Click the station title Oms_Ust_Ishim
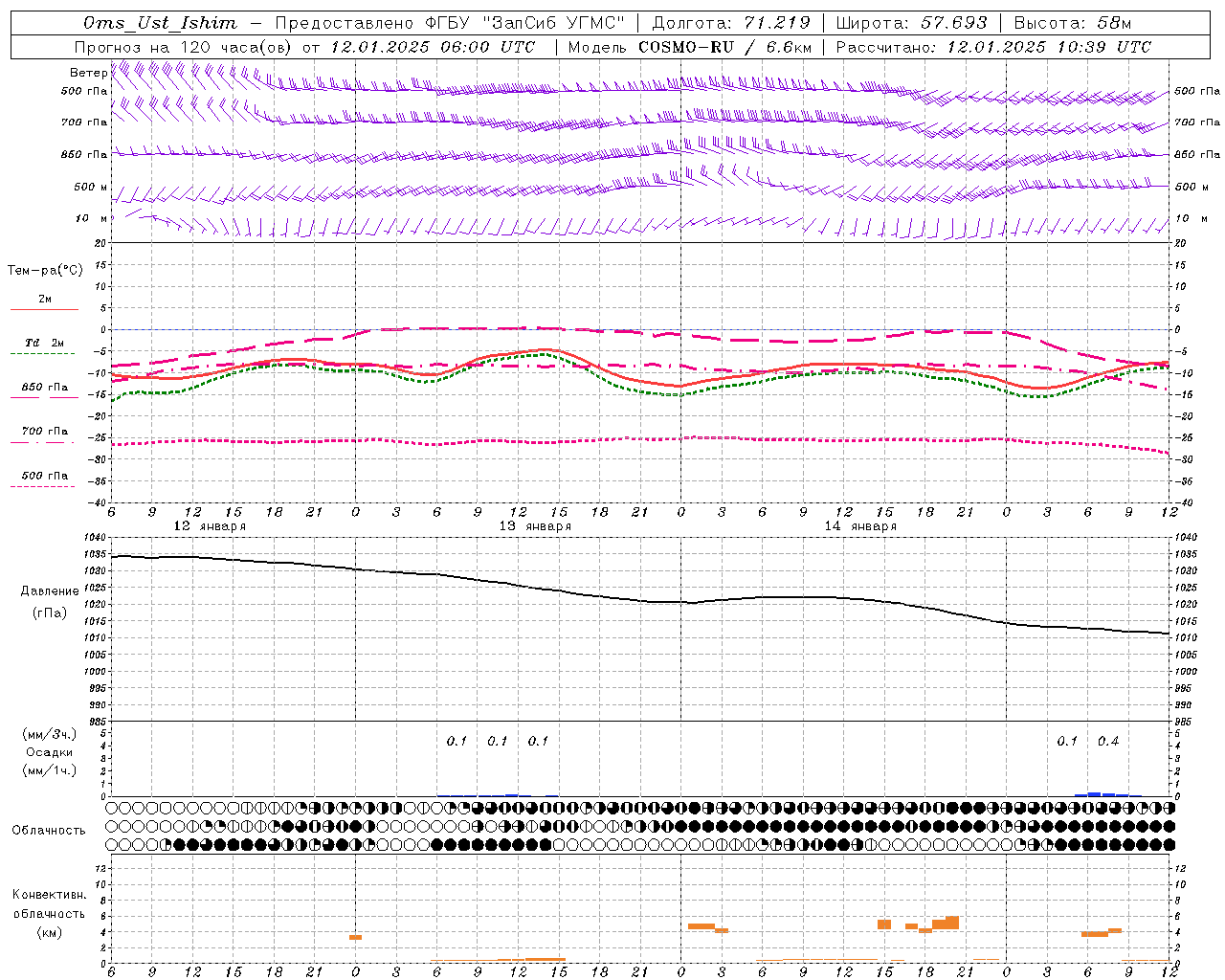1225x980 pixels. 160,23
